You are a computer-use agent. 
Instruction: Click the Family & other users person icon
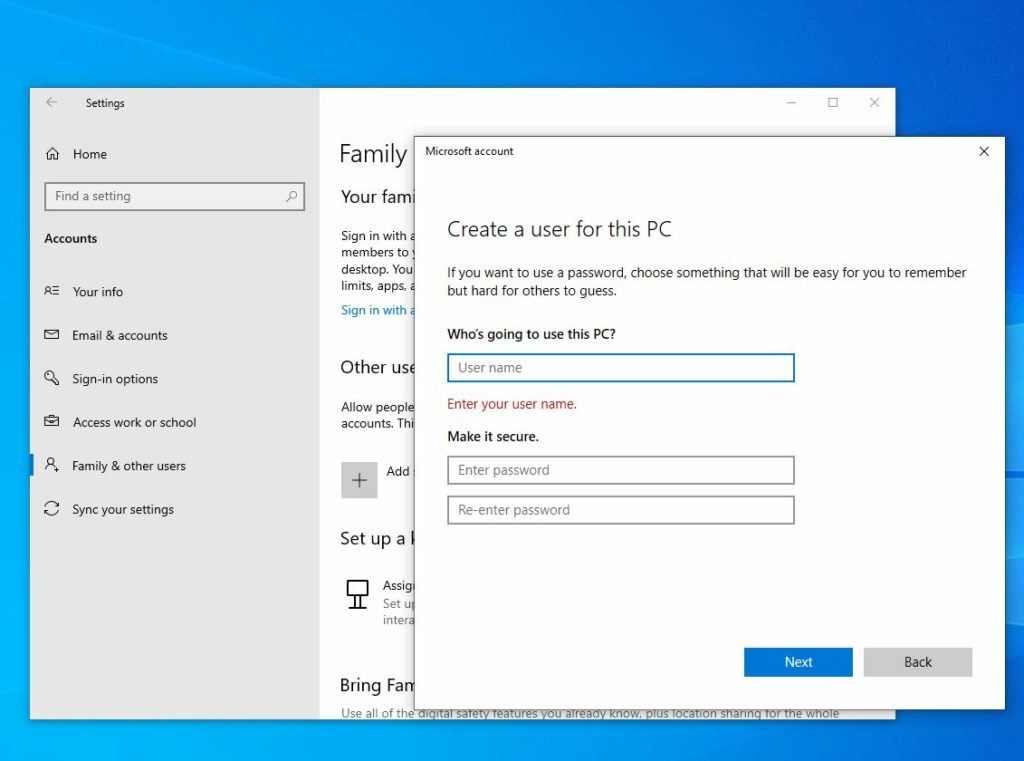coord(52,464)
